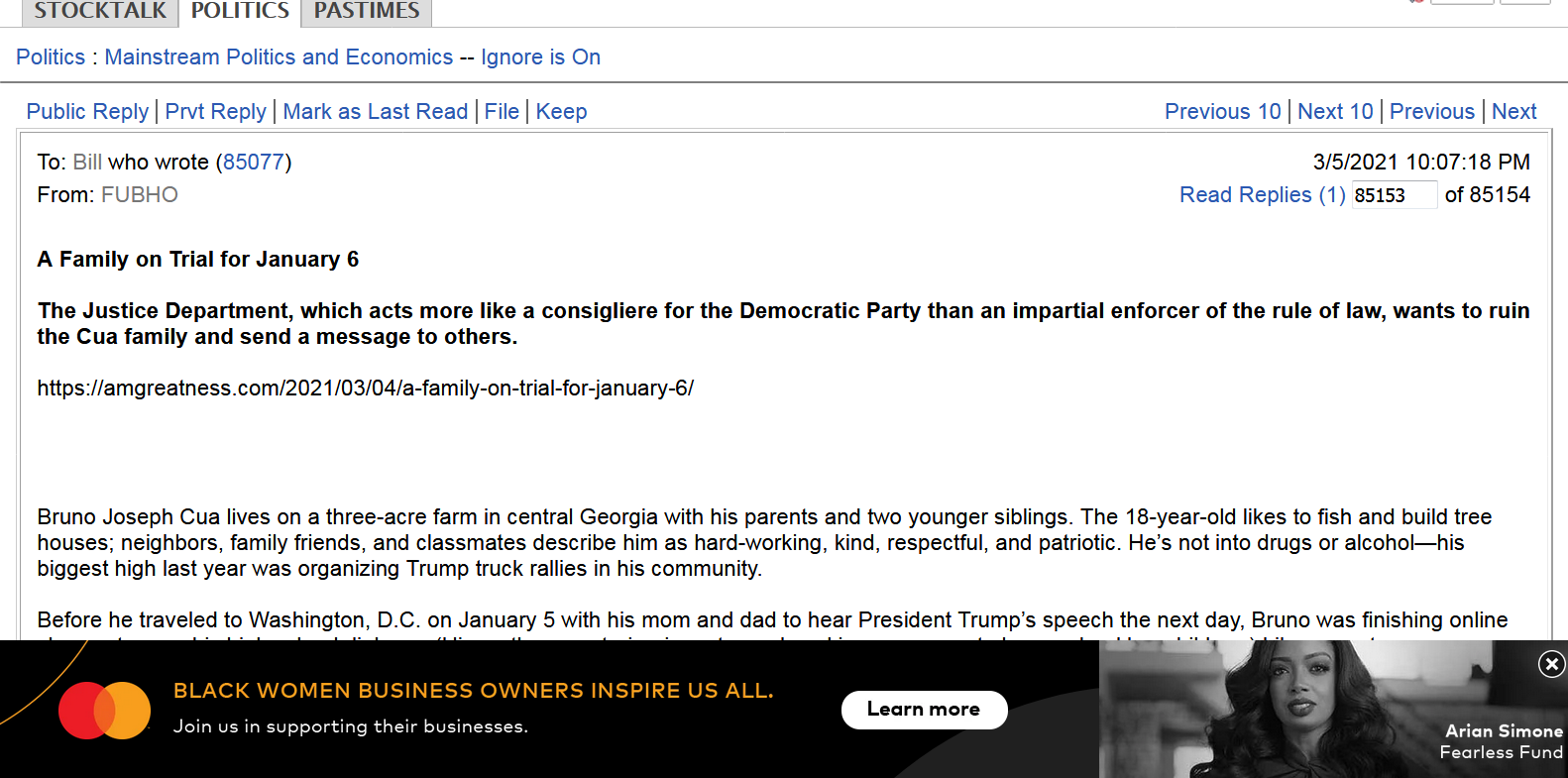Viewport: 1568px width, 778px height.
Task: Go to the Previous message
Action: tap(1431, 112)
